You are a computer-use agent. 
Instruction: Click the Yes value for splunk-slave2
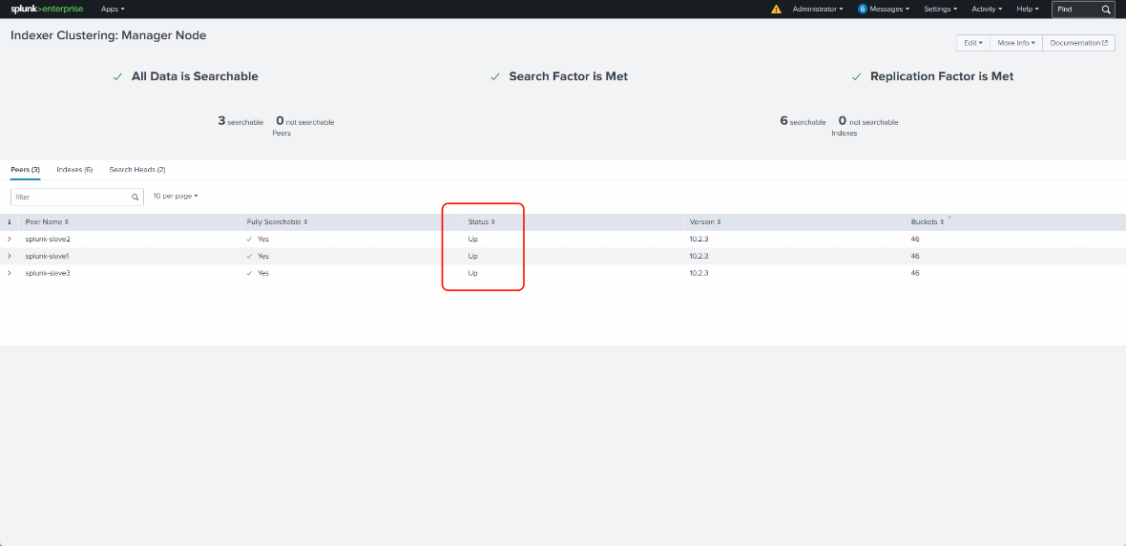point(263,239)
